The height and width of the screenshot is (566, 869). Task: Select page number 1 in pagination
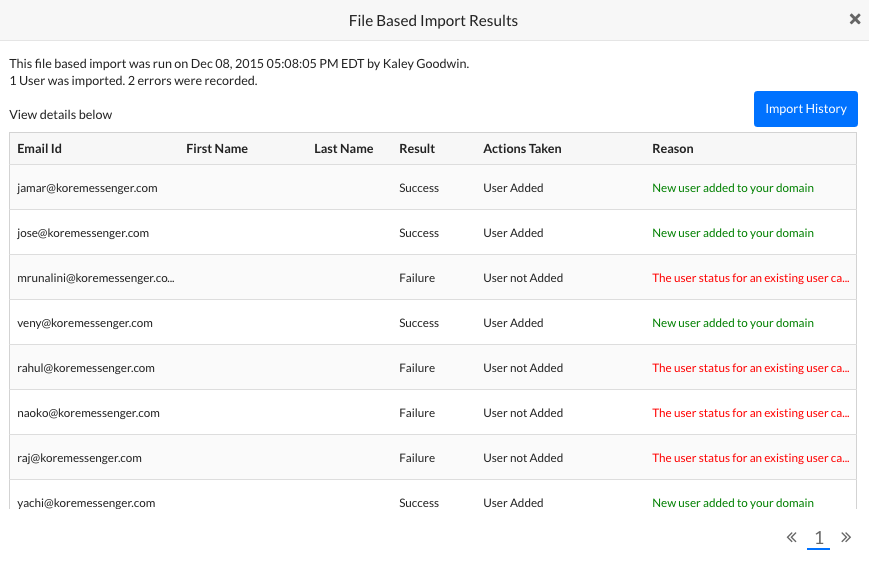coord(819,538)
